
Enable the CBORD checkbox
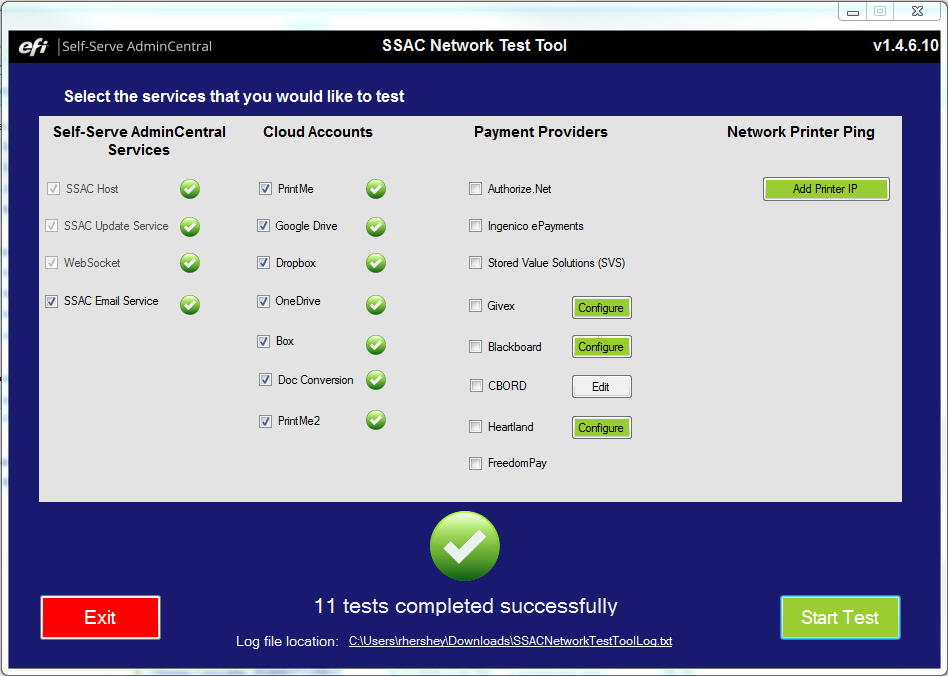coord(476,386)
